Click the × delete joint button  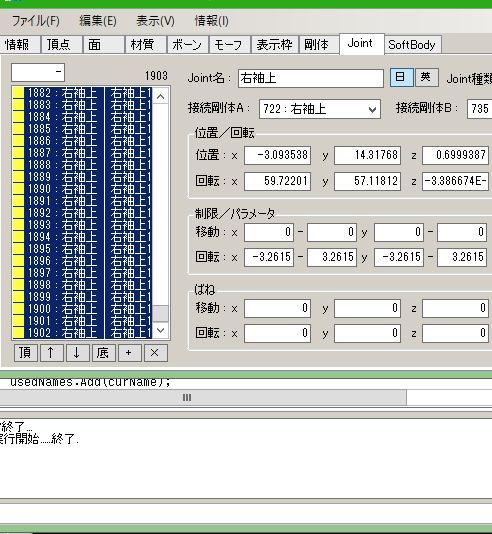(x=155, y=353)
